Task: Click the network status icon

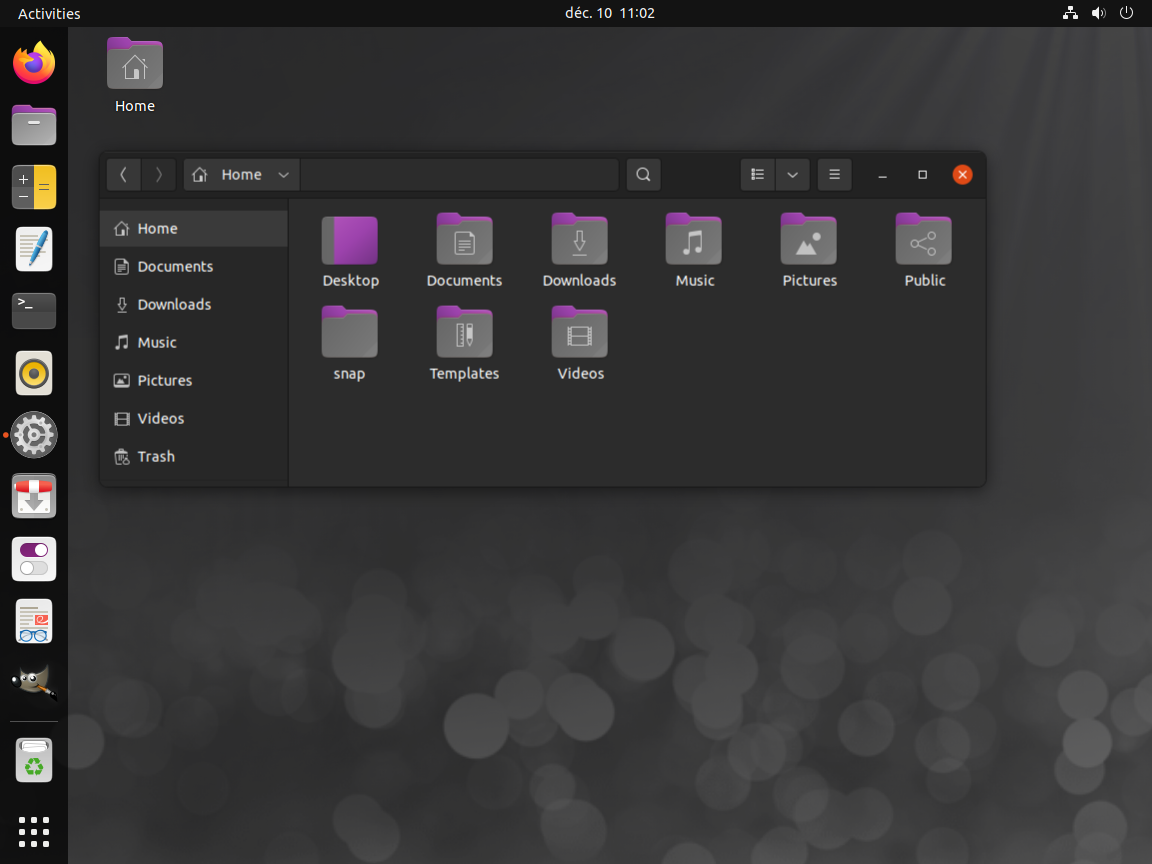Action: coord(1070,13)
